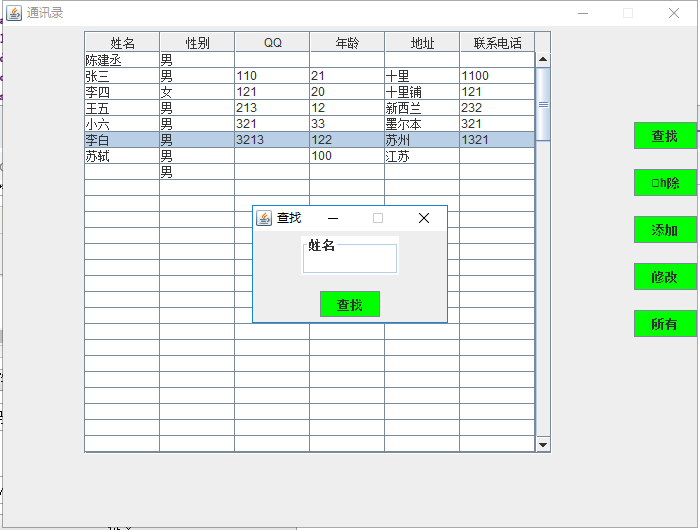
Task: Click the green delete (除) button
Action: (665, 183)
